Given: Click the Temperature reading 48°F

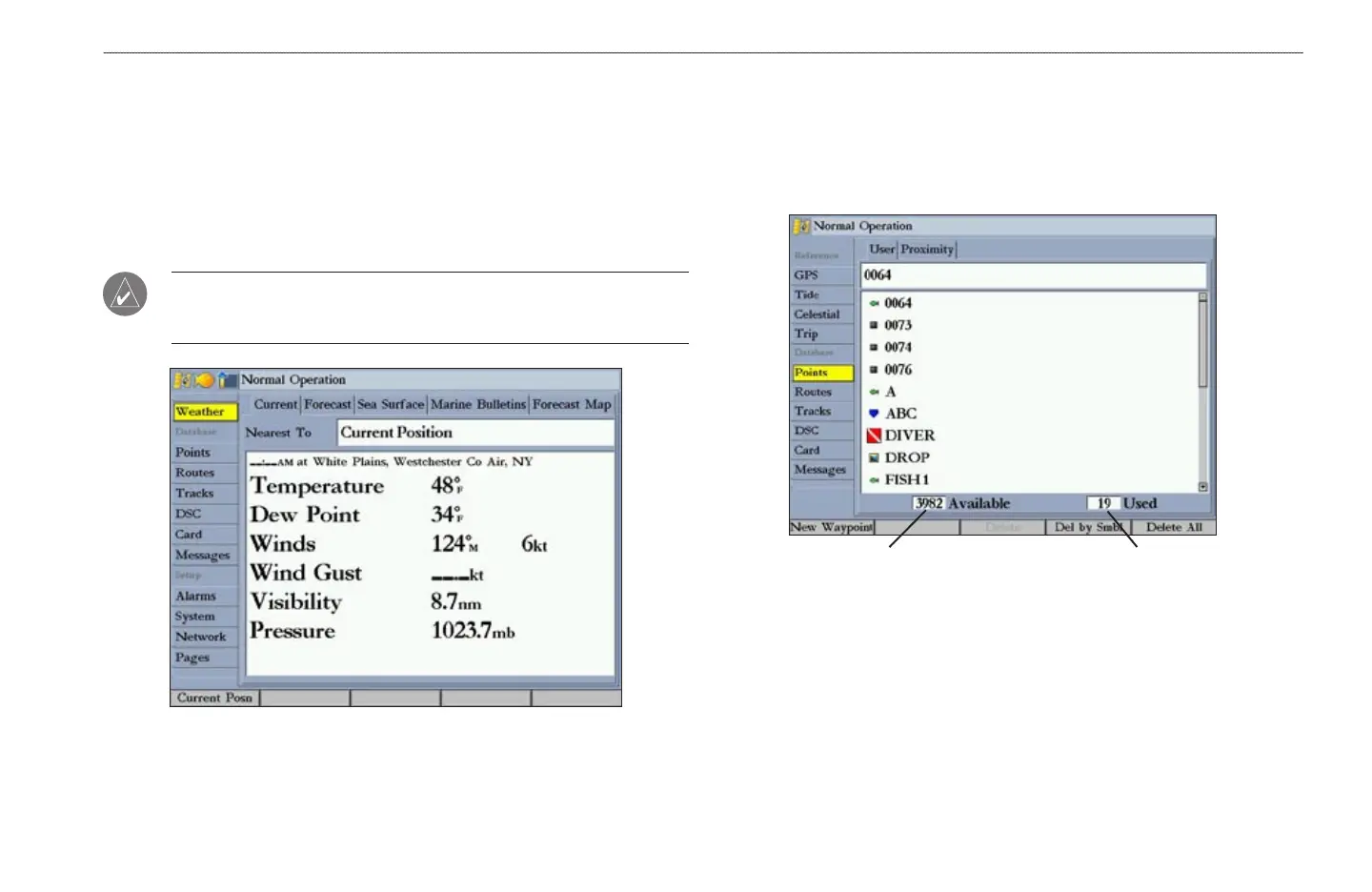Looking at the screenshot, I should tap(447, 486).
